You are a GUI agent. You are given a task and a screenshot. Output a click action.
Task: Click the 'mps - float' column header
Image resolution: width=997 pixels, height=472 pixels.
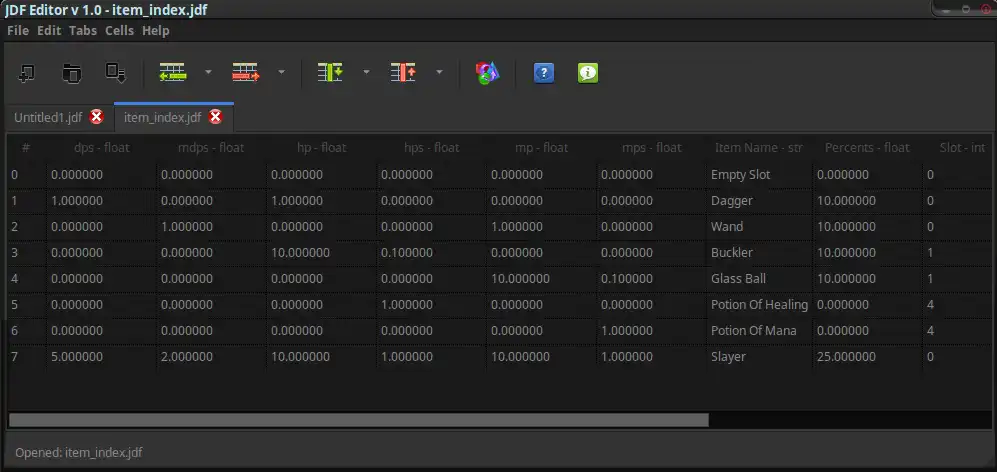tap(652, 148)
